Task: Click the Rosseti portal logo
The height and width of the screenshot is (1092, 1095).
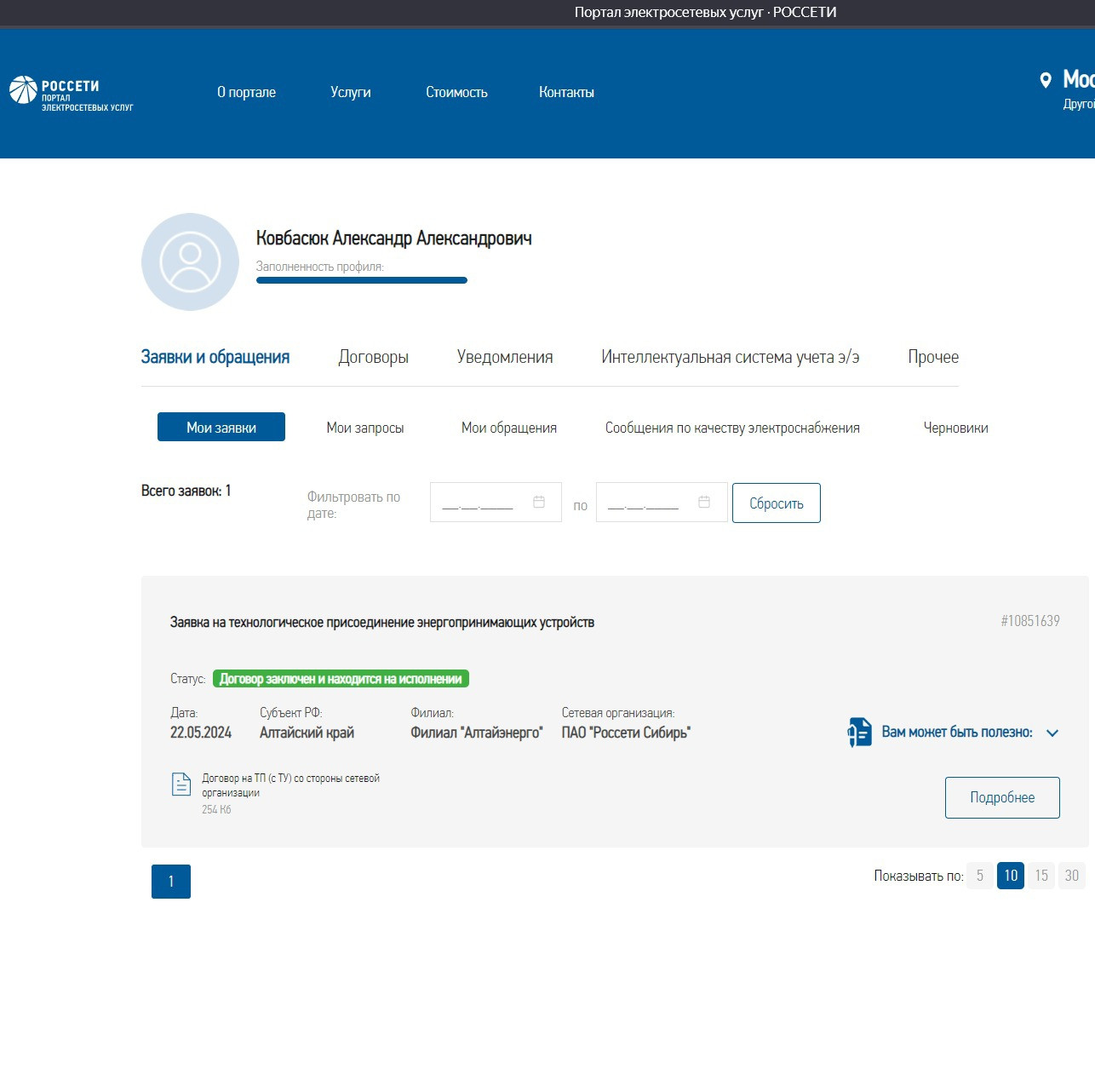Action: tap(72, 93)
